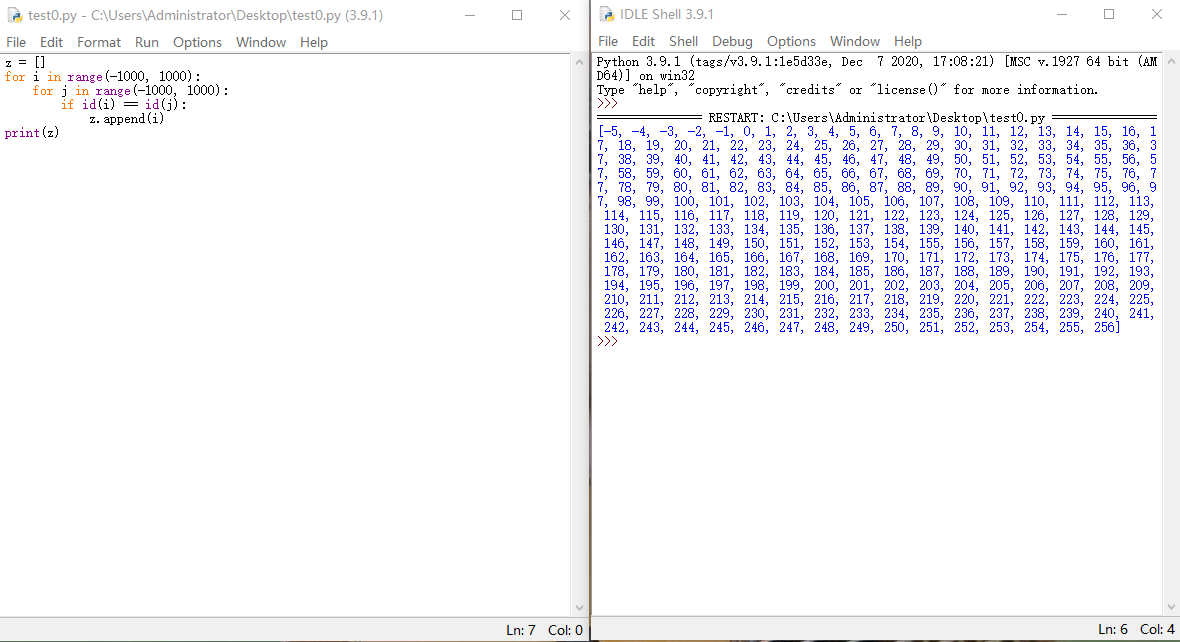Open Format menu in the editor window
The height and width of the screenshot is (642, 1180).
(99, 42)
